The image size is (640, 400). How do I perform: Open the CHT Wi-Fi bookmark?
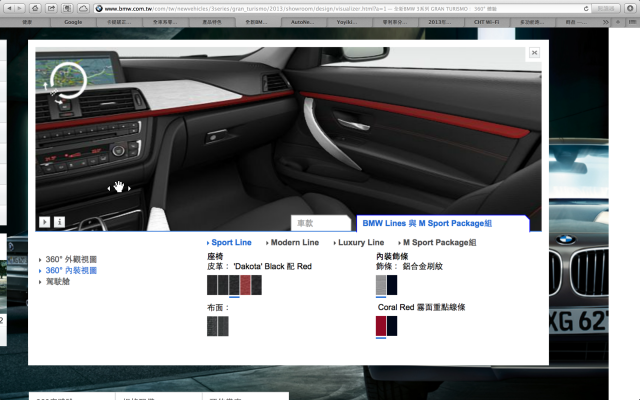point(486,22)
